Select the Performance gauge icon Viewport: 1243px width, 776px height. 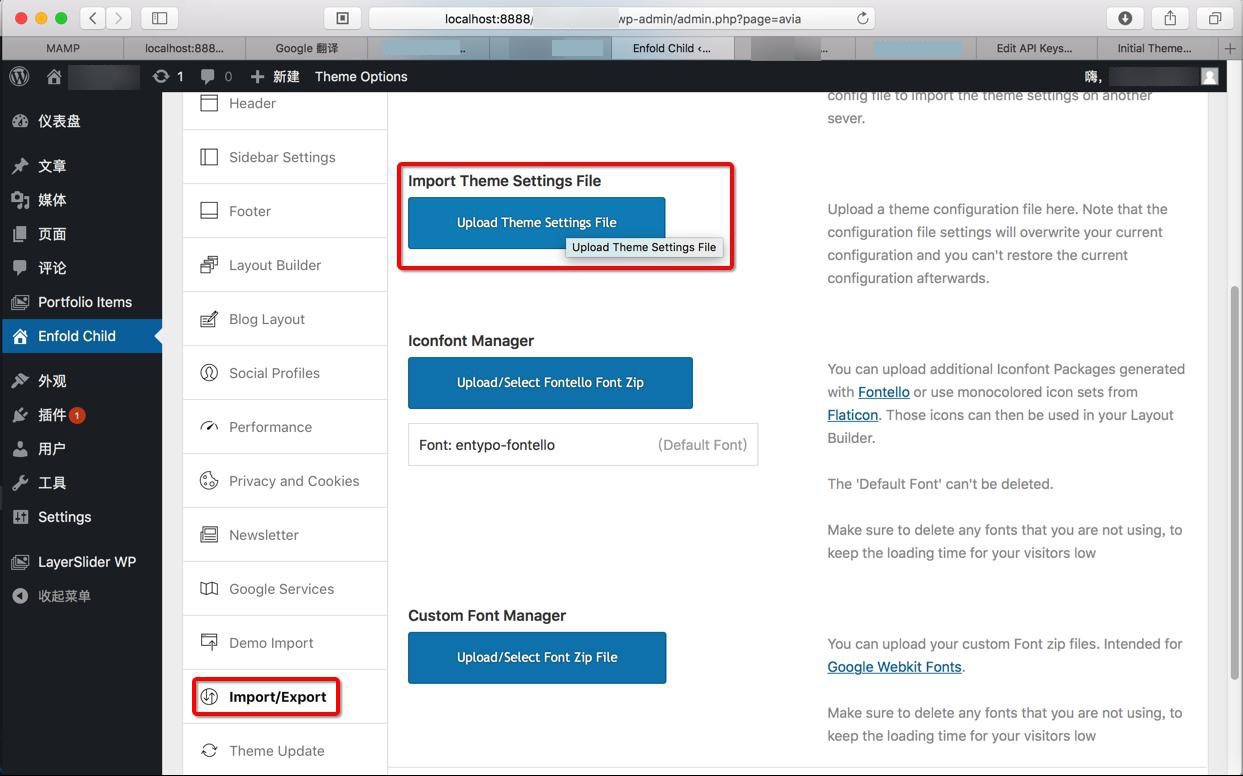click(209, 427)
